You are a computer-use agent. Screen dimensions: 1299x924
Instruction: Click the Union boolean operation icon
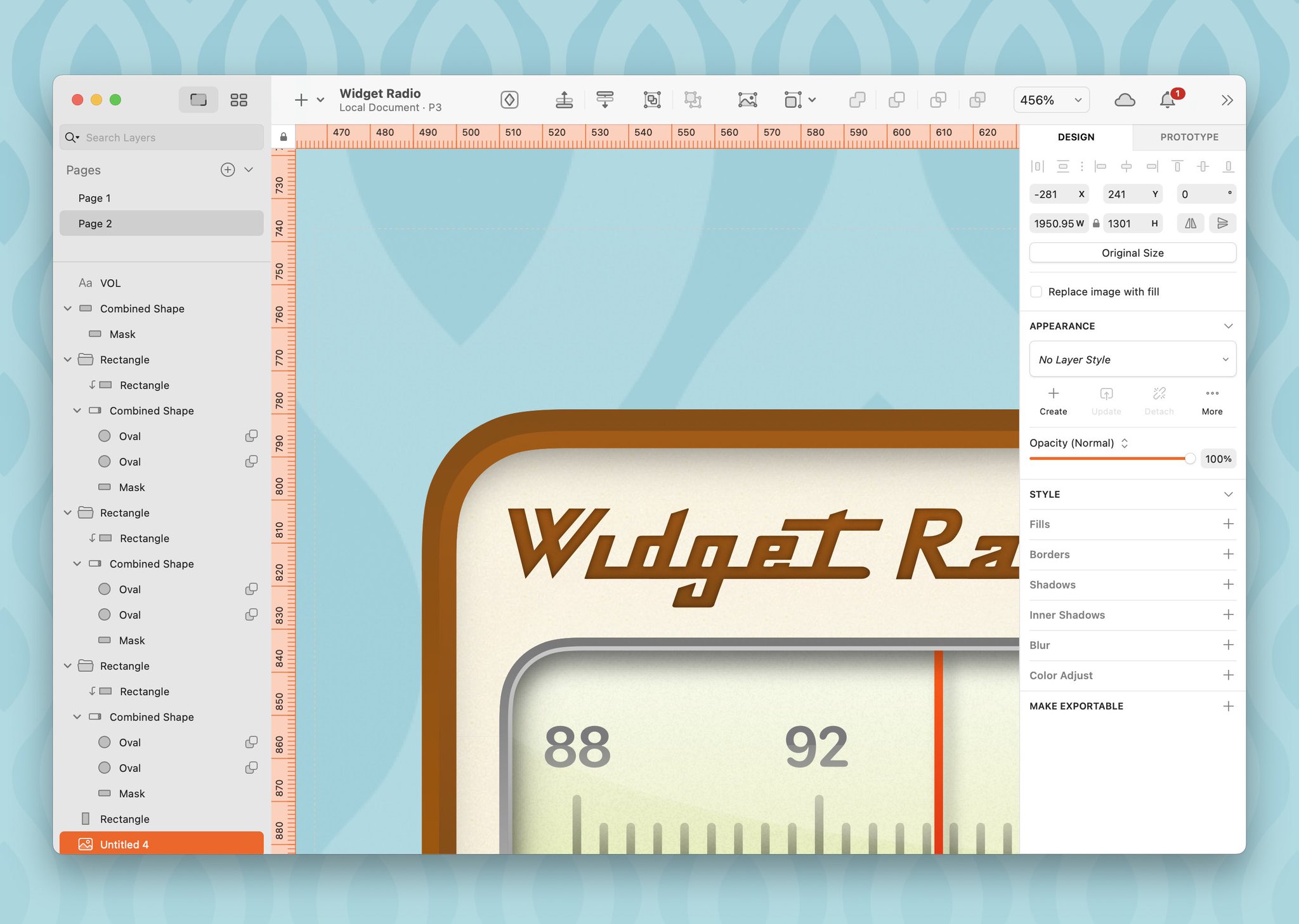click(857, 100)
